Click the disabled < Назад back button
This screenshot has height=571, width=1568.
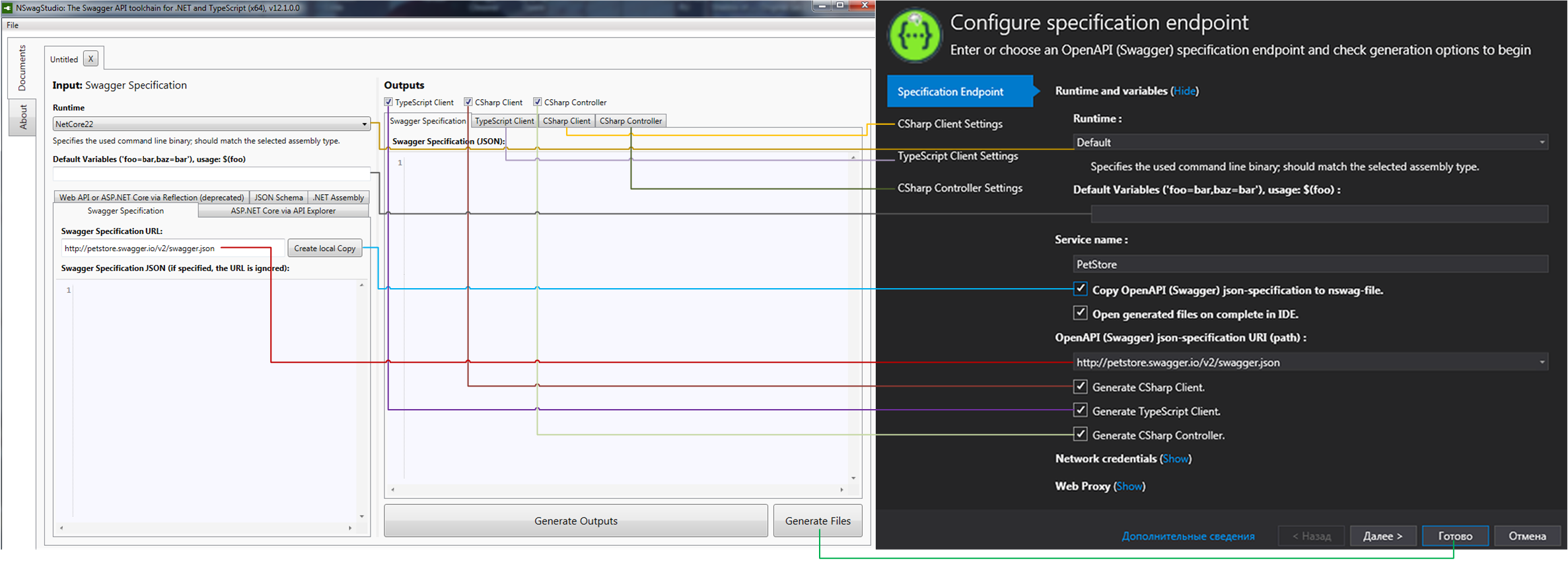click(1311, 536)
